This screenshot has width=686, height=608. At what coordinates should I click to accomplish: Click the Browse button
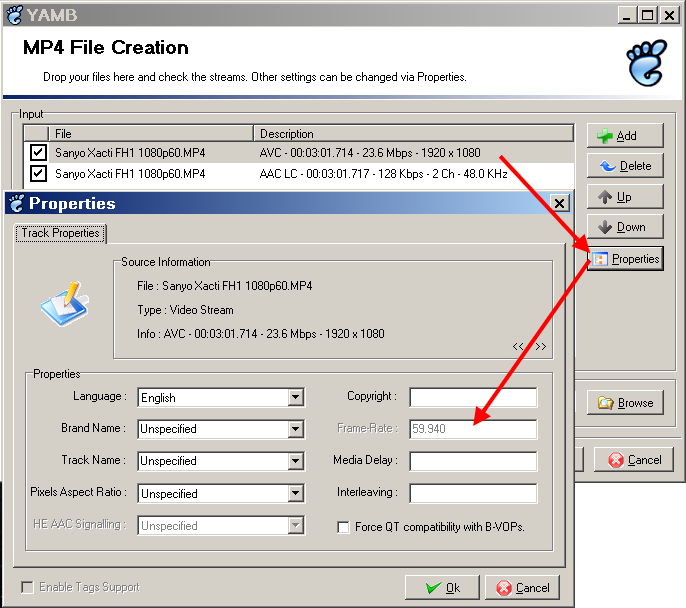click(625, 402)
